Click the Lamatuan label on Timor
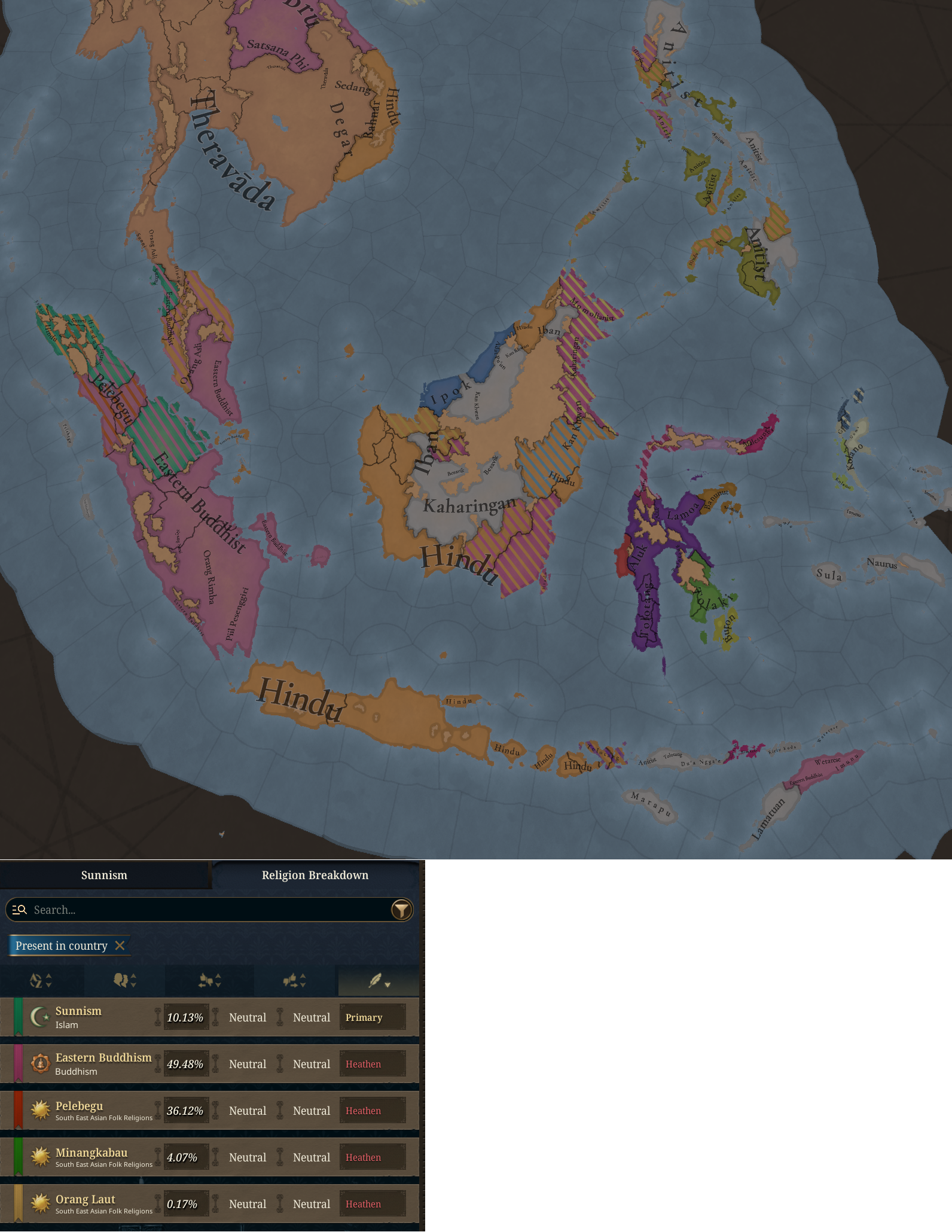The image size is (952, 1232). pyautogui.click(x=768, y=819)
